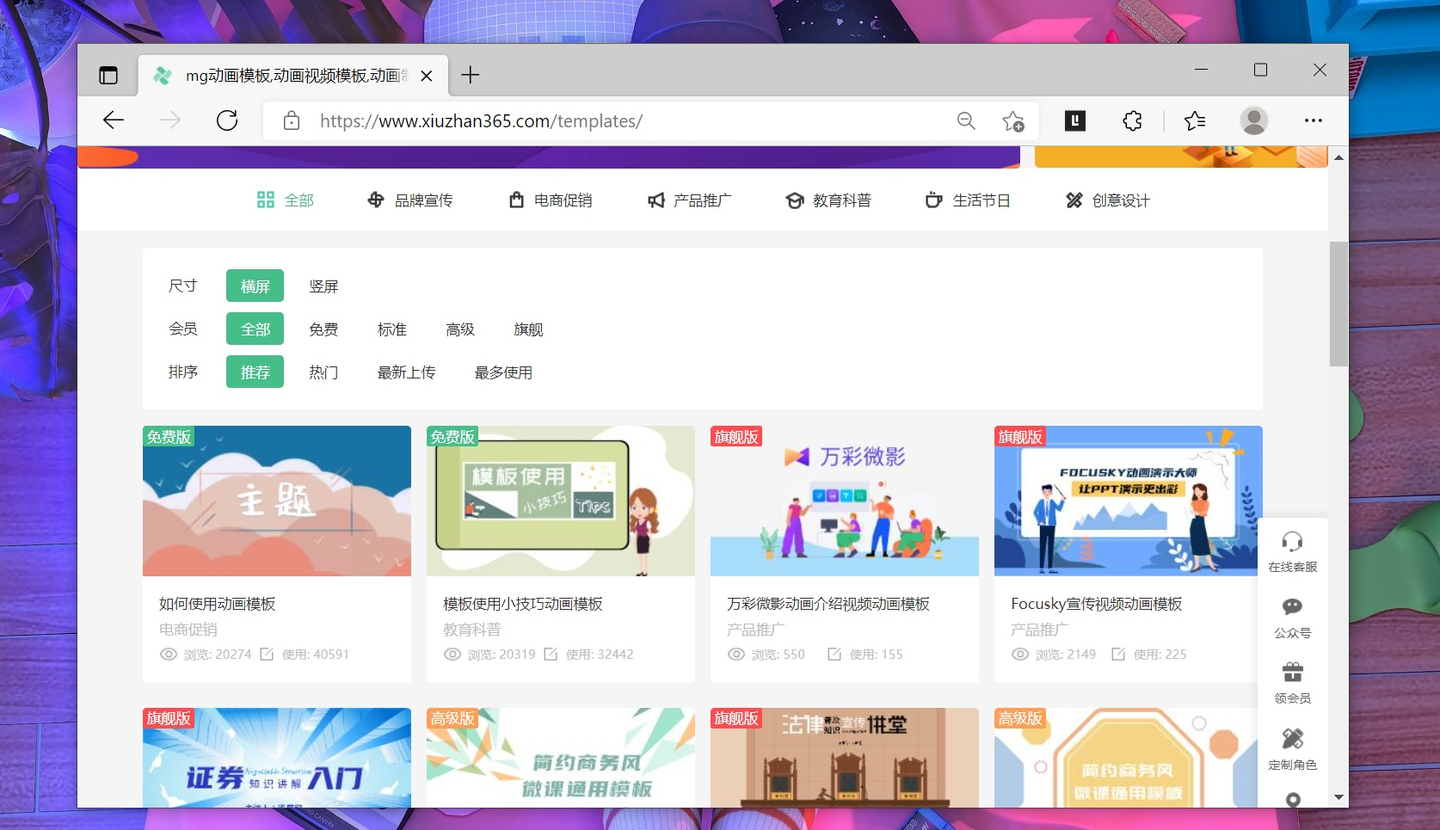
Task: Open the Focusky template thumbnail
Action: pyautogui.click(x=1128, y=501)
